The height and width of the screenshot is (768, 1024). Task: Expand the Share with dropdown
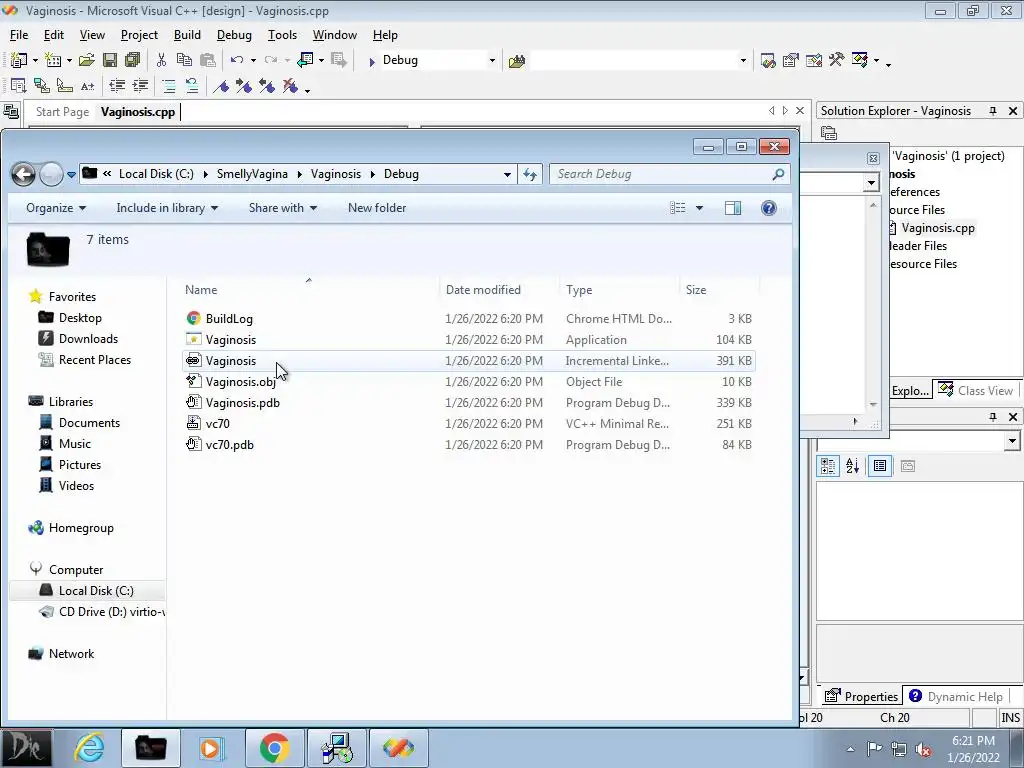pyautogui.click(x=283, y=208)
